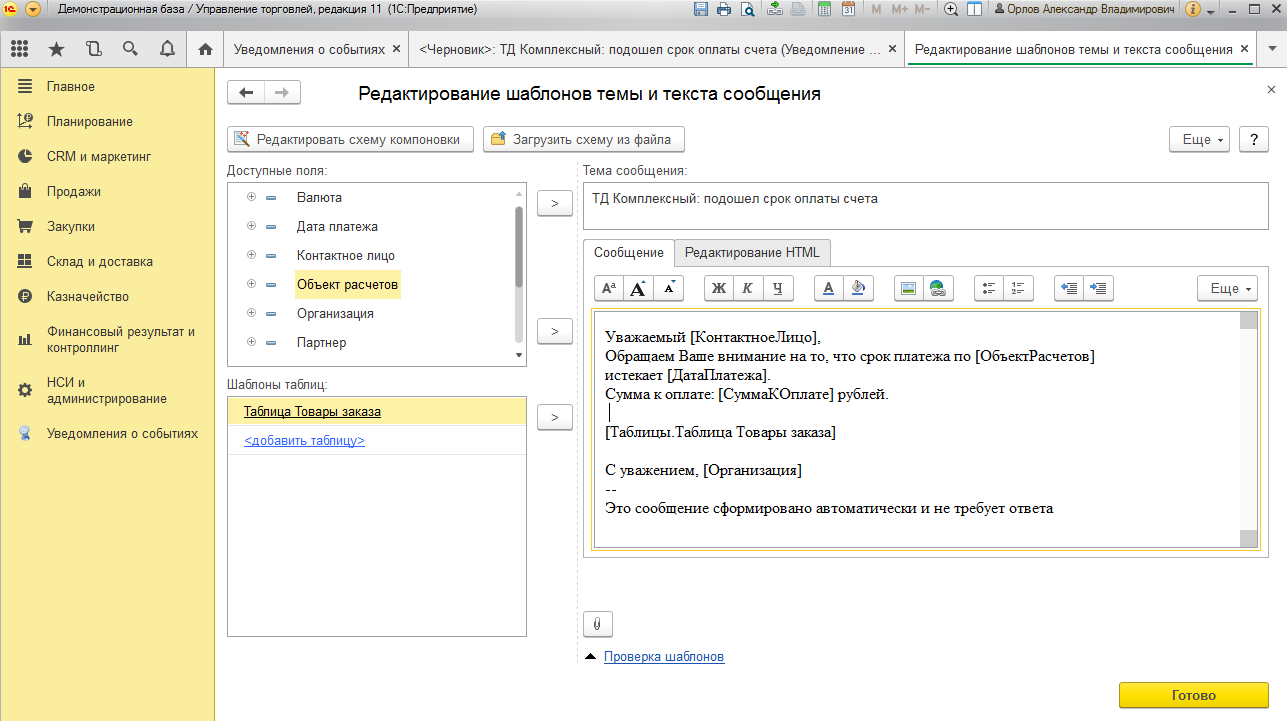1287x721 pixels.
Task: Open the favorites star panel
Action: [x=56, y=49]
